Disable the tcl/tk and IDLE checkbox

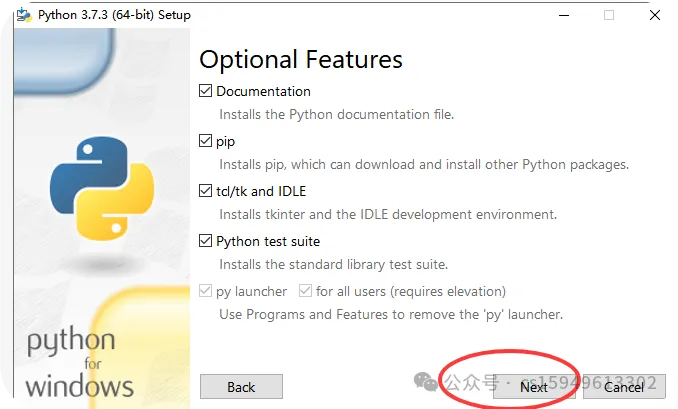tap(207, 191)
